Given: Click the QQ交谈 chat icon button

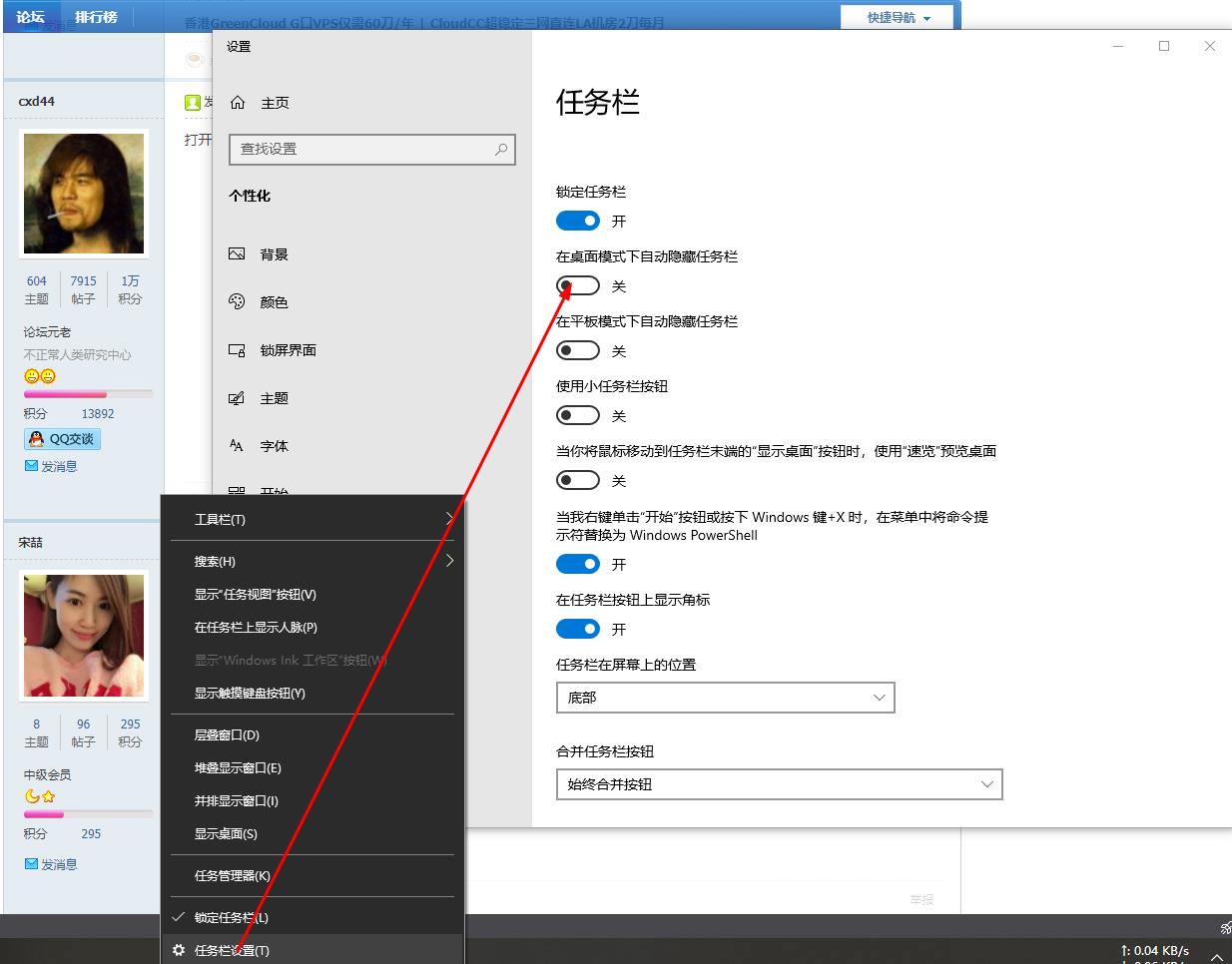Looking at the screenshot, I should tap(62, 439).
